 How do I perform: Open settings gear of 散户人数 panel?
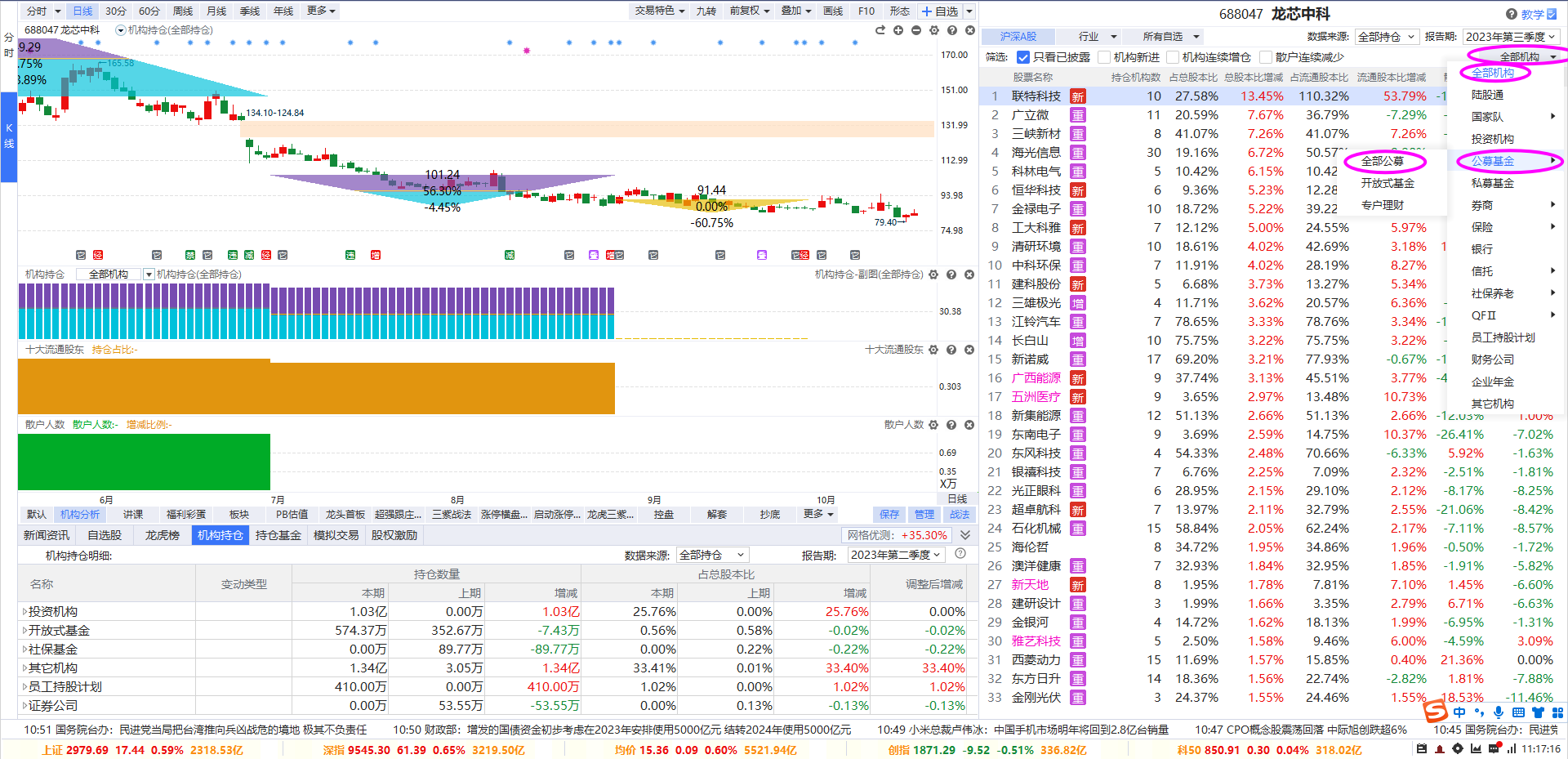pyautogui.click(x=933, y=425)
